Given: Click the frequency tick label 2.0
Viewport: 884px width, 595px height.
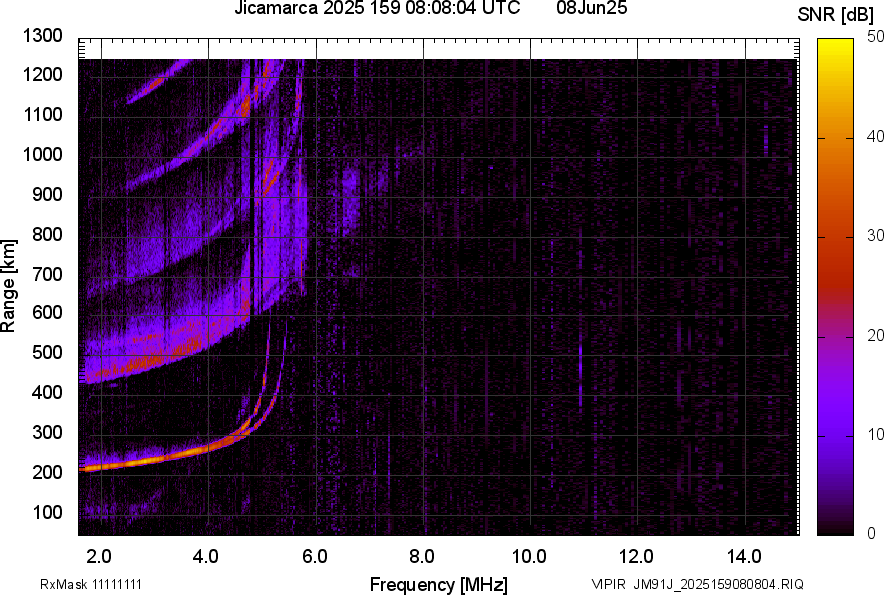Looking at the screenshot, I should 99,557.
